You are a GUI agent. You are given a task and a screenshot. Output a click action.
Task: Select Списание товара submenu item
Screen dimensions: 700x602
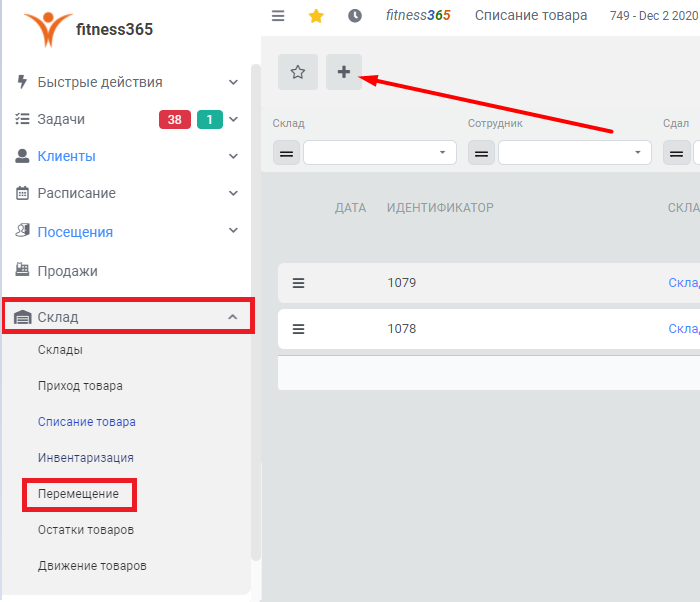87,422
